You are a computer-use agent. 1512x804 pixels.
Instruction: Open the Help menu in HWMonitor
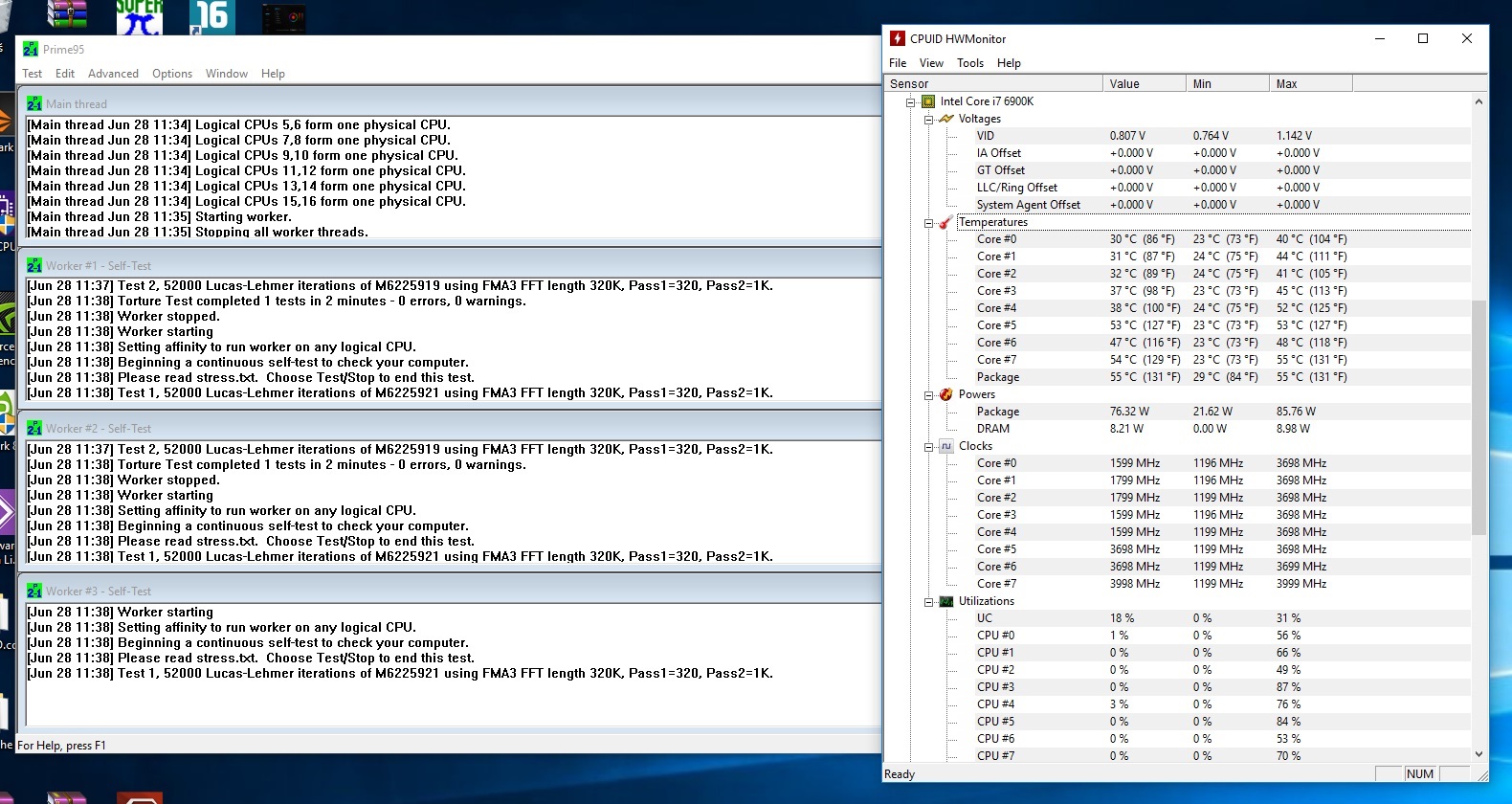click(x=1009, y=63)
